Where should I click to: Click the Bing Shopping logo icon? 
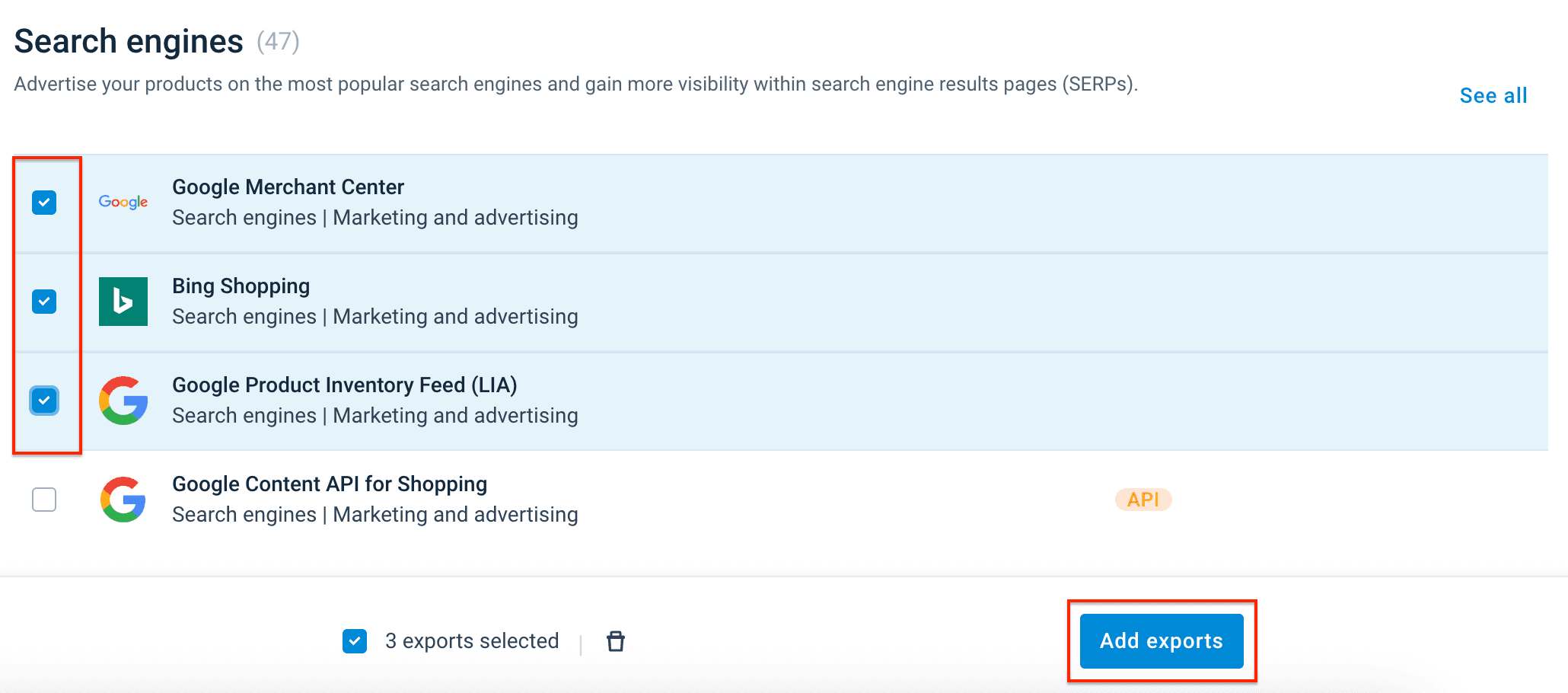pos(123,302)
